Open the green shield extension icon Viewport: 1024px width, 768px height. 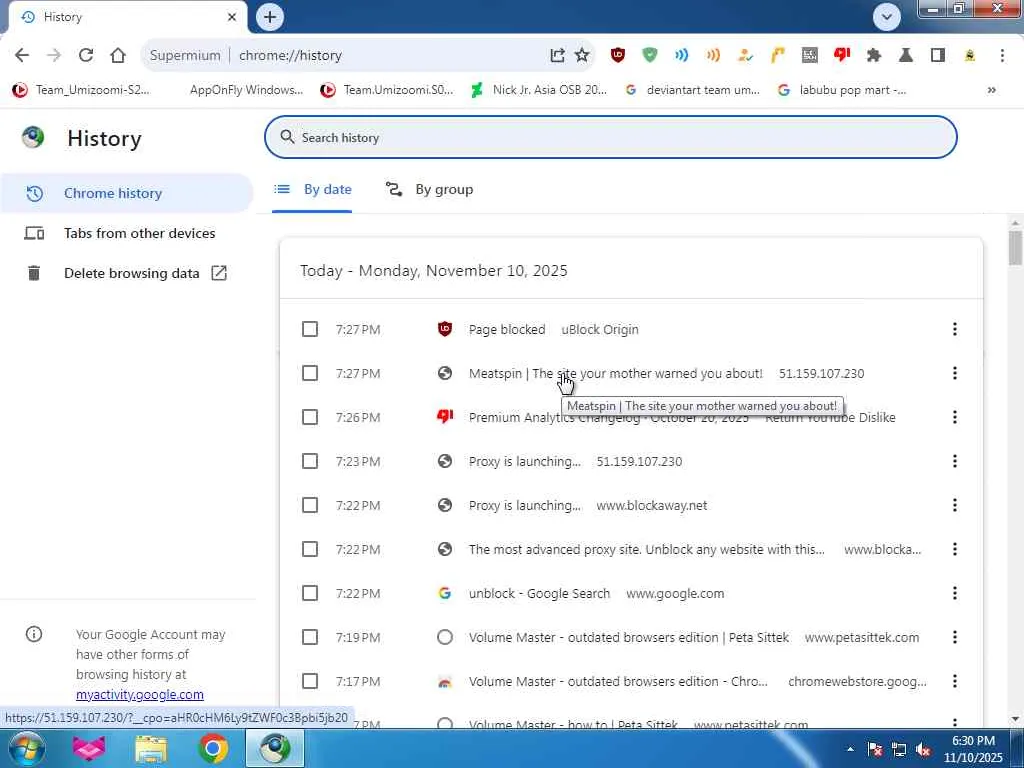pyautogui.click(x=649, y=56)
